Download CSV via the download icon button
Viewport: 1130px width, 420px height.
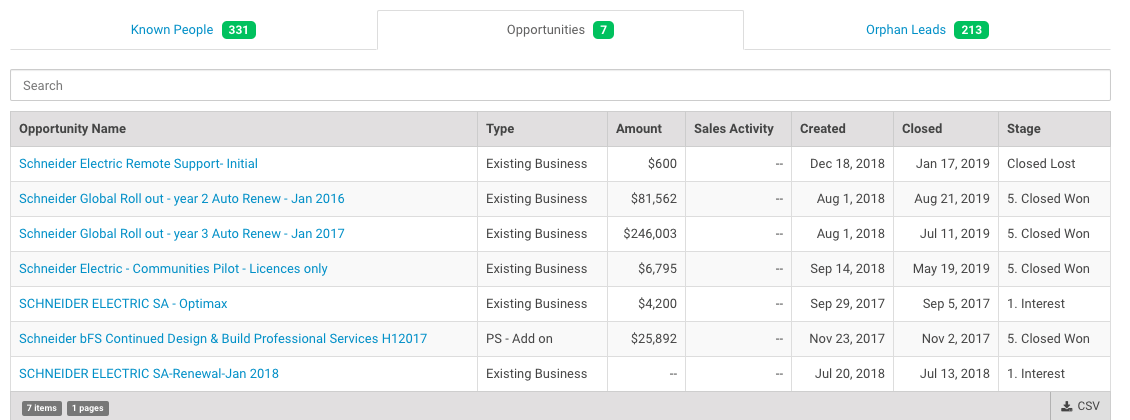(1080, 407)
